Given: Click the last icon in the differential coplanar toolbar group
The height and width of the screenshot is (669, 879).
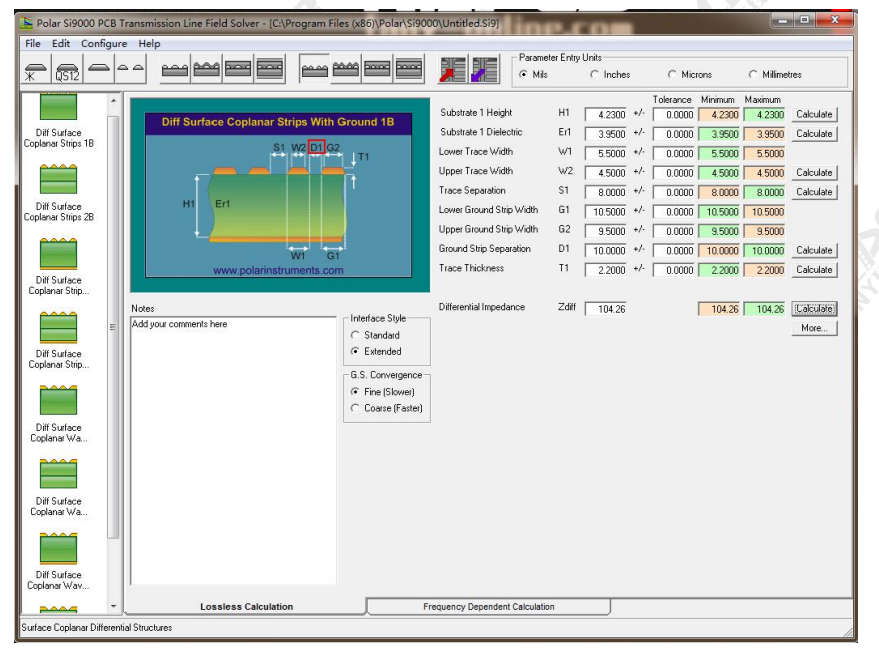Looking at the screenshot, I should (409, 70).
